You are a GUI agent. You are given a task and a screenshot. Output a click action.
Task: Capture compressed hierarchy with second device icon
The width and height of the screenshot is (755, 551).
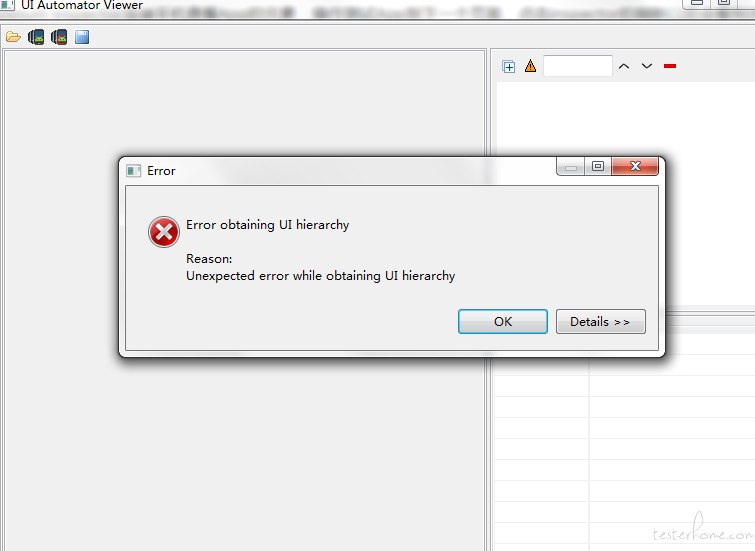59,37
